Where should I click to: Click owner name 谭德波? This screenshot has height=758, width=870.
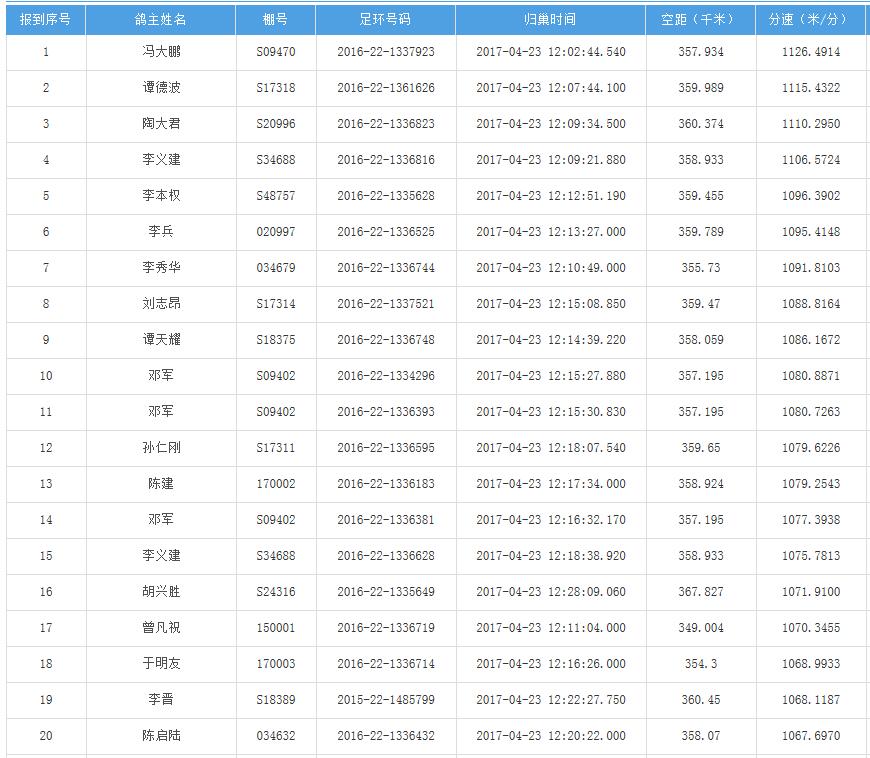tap(160, 88)
